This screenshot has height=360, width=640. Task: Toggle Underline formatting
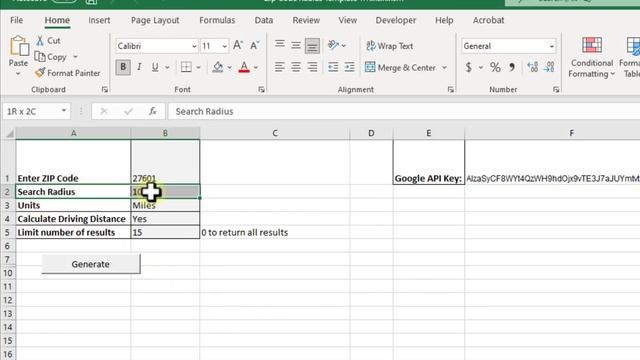pyautogui.click(x=155, y=67)
